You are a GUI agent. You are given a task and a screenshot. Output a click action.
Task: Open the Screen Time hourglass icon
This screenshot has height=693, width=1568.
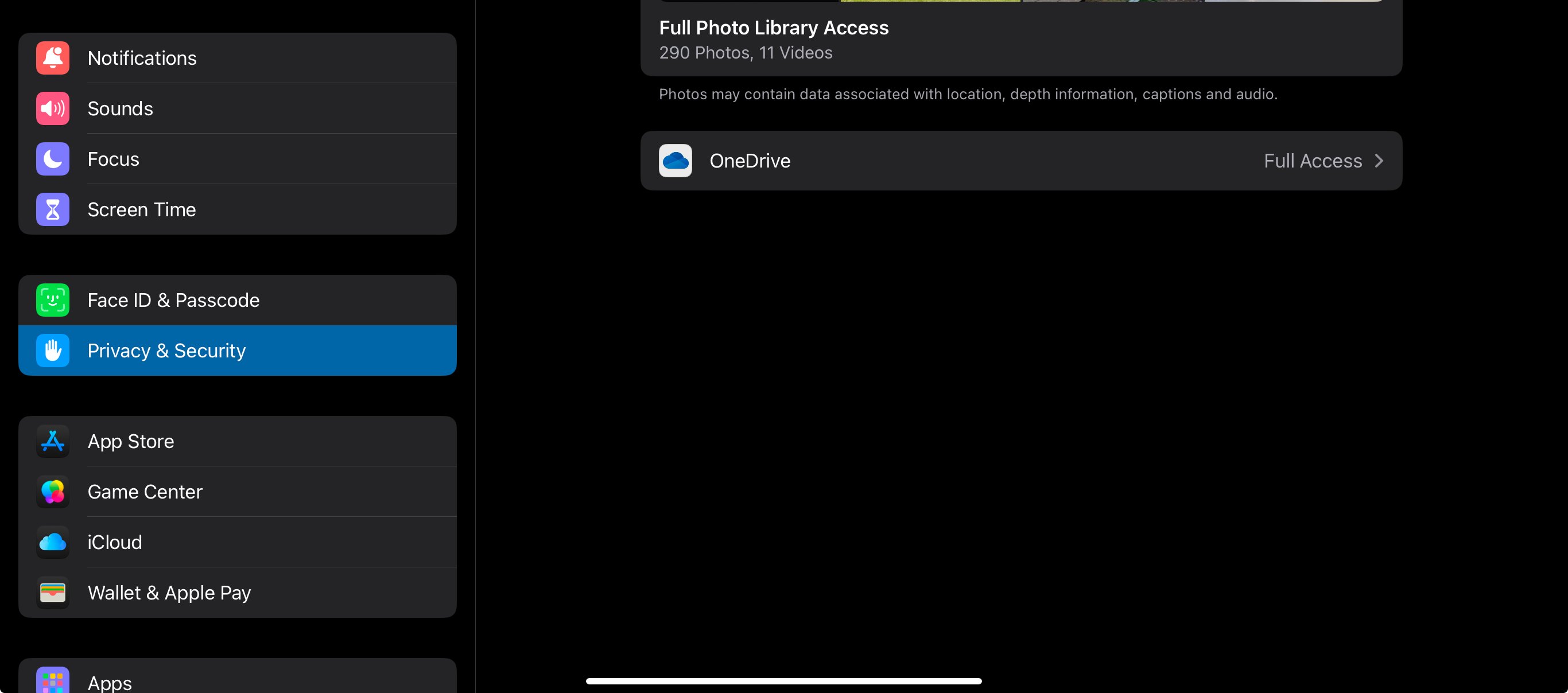(x=52, y=209)
